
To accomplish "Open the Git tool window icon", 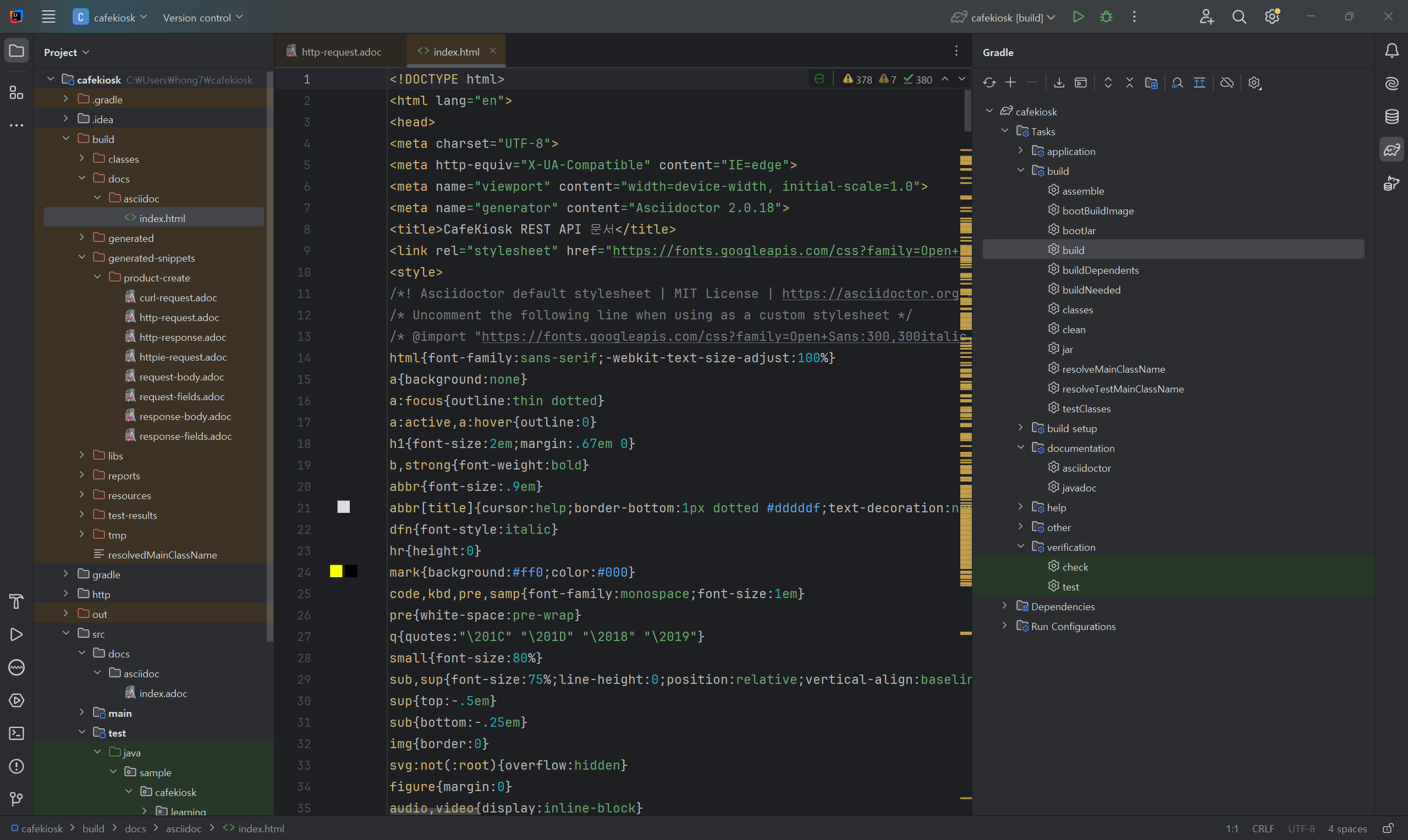I will [16, 799].
